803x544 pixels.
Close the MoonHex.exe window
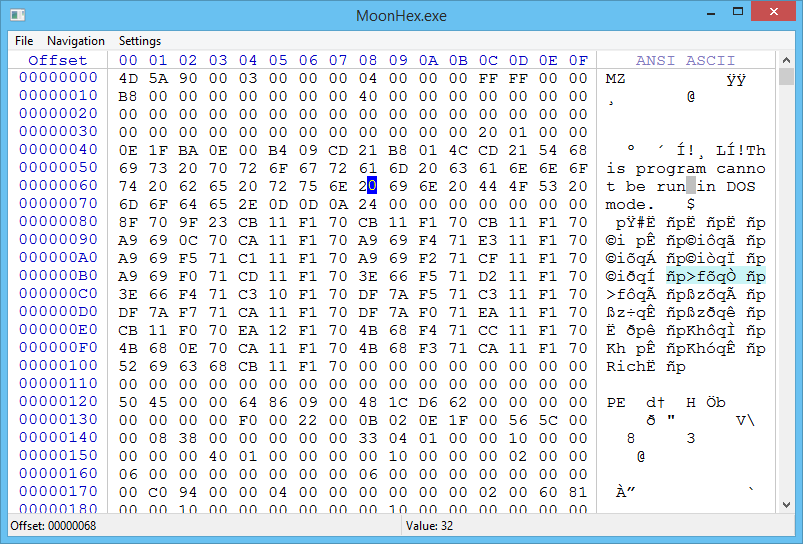coord(774,11)
